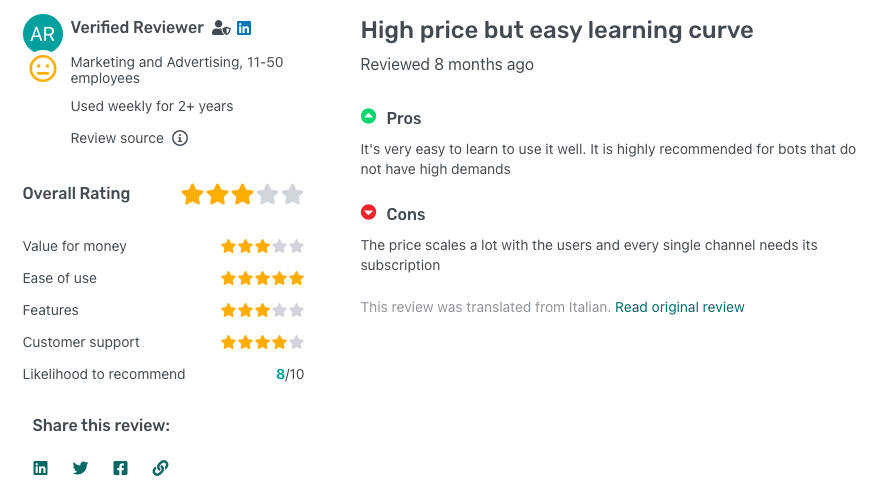This screenshot has width=880, height=487.
Task: Show the Review source info tooltip
Action: (180, 138)
